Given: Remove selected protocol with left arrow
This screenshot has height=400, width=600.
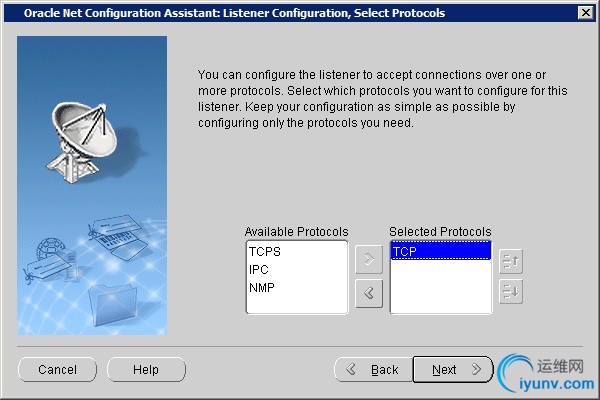Looking at the screenshot, I should point(368,294).
